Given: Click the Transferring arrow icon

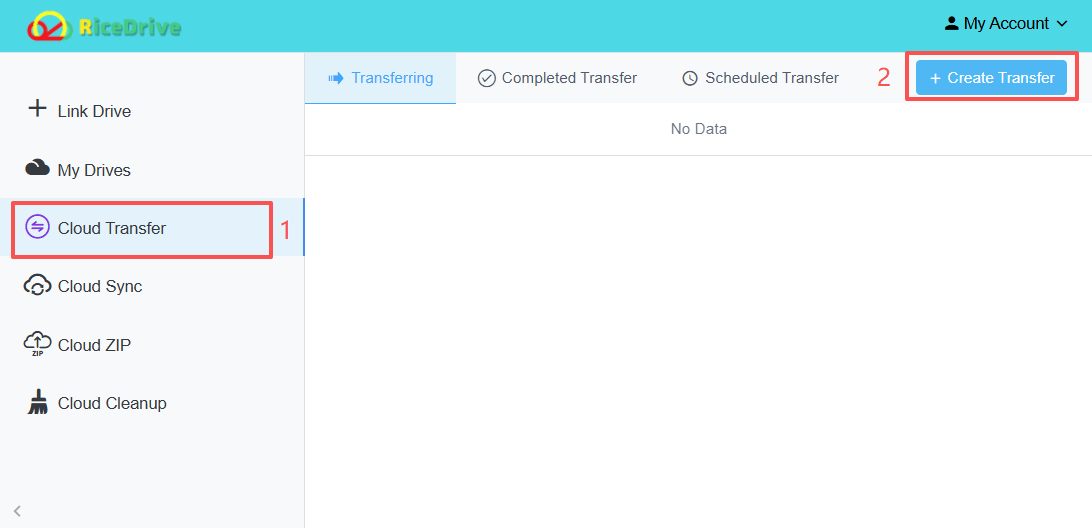Looking at the screenshot, I should [336, 78].
